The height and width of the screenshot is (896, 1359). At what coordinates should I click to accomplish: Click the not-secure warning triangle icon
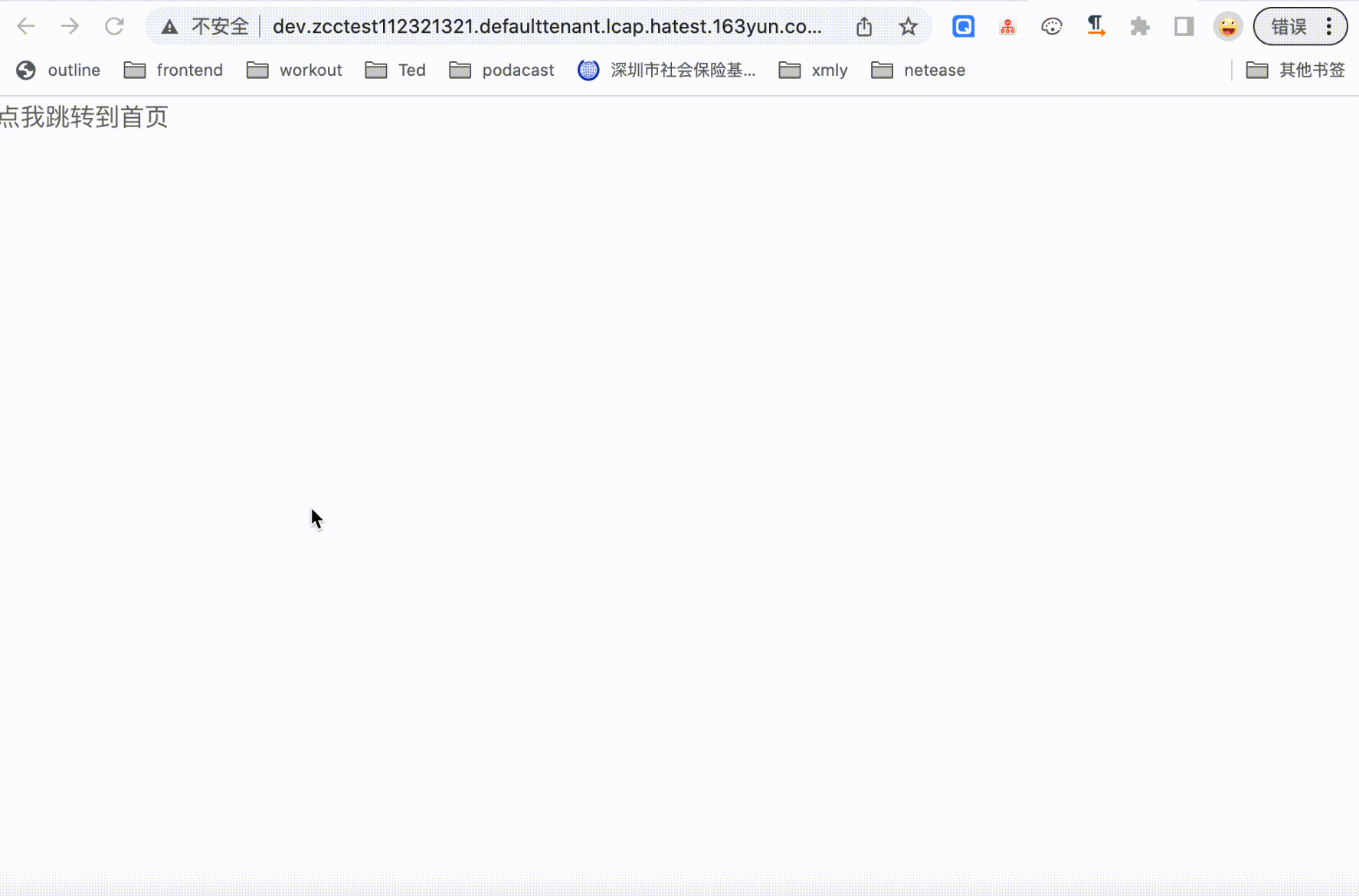[169, 27]
